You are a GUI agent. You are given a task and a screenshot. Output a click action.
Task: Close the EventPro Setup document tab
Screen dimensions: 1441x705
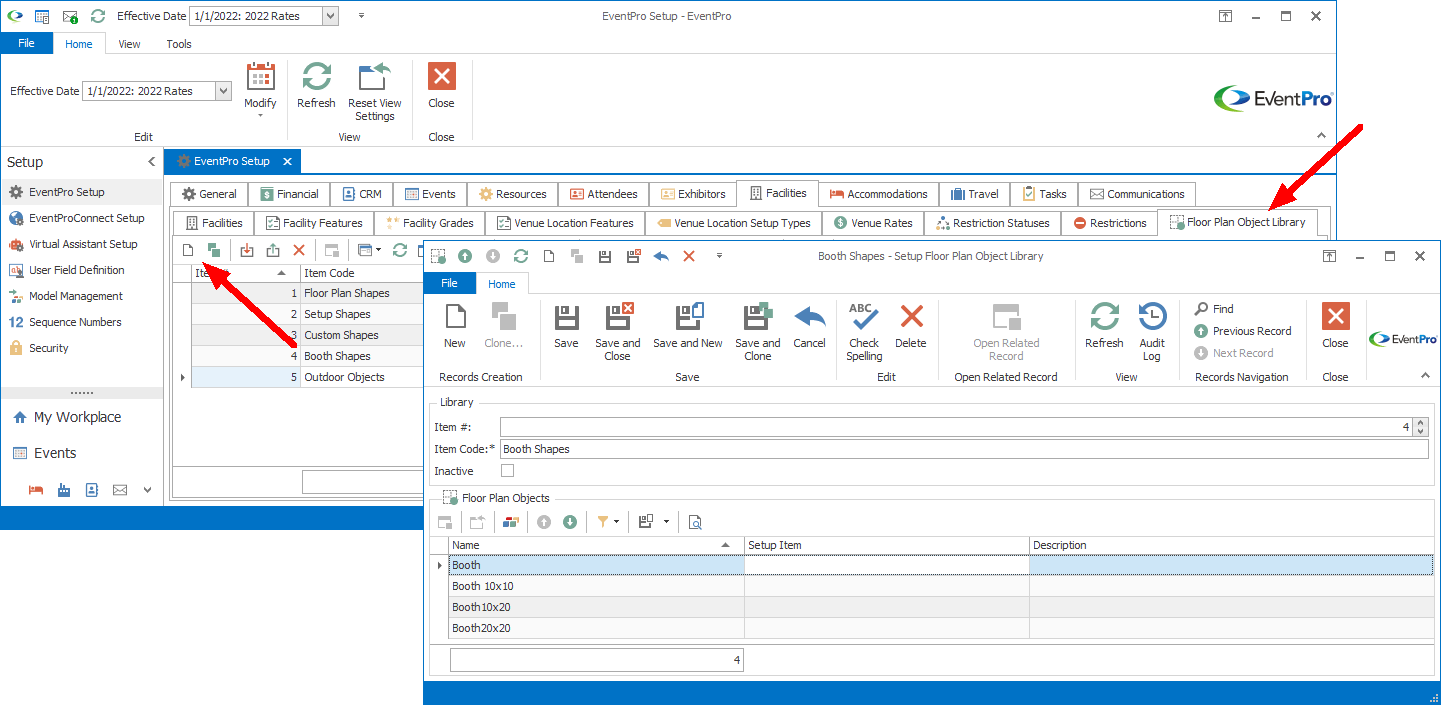click(287, 161)
